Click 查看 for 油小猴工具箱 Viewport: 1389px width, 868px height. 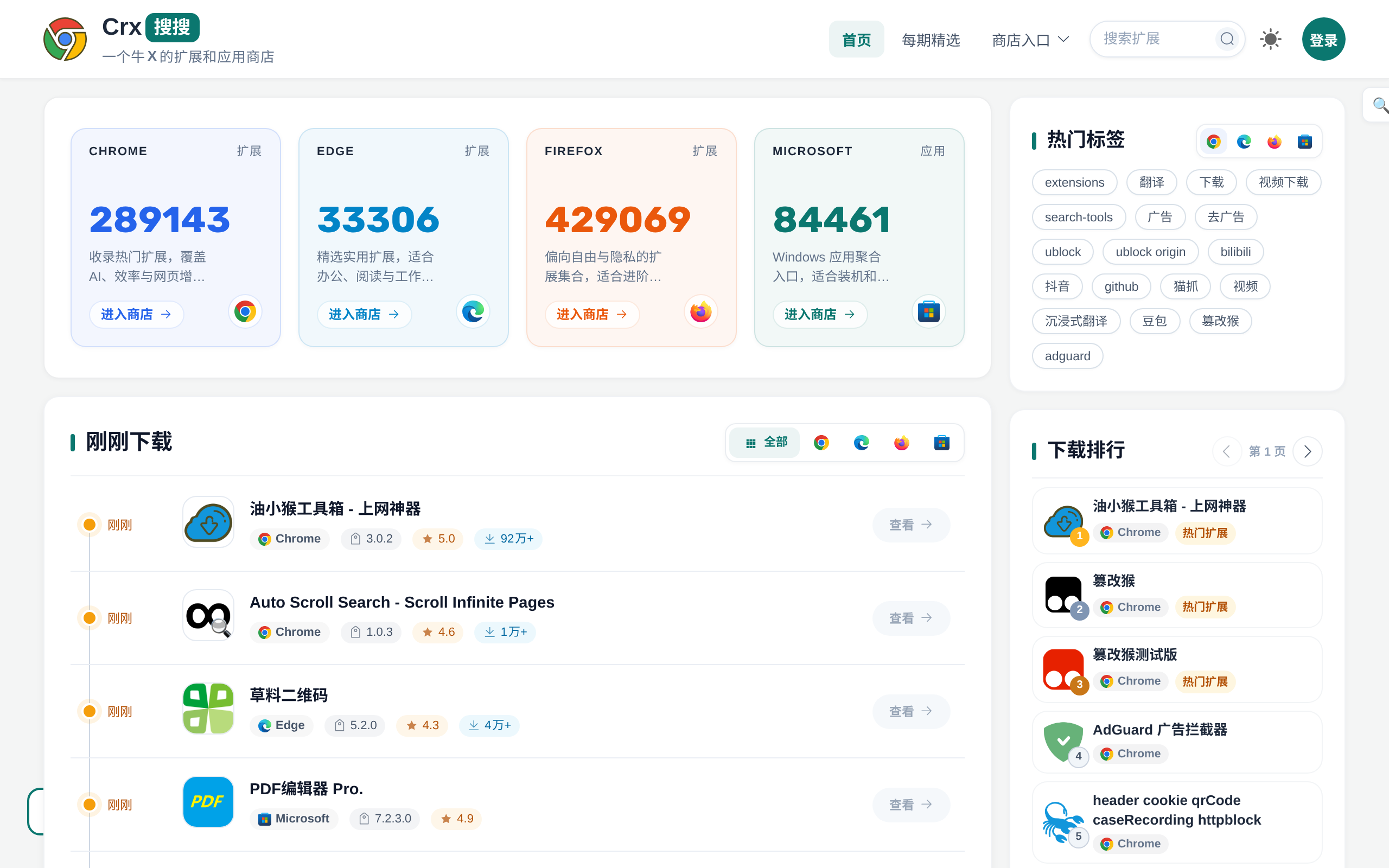[911, 525]
